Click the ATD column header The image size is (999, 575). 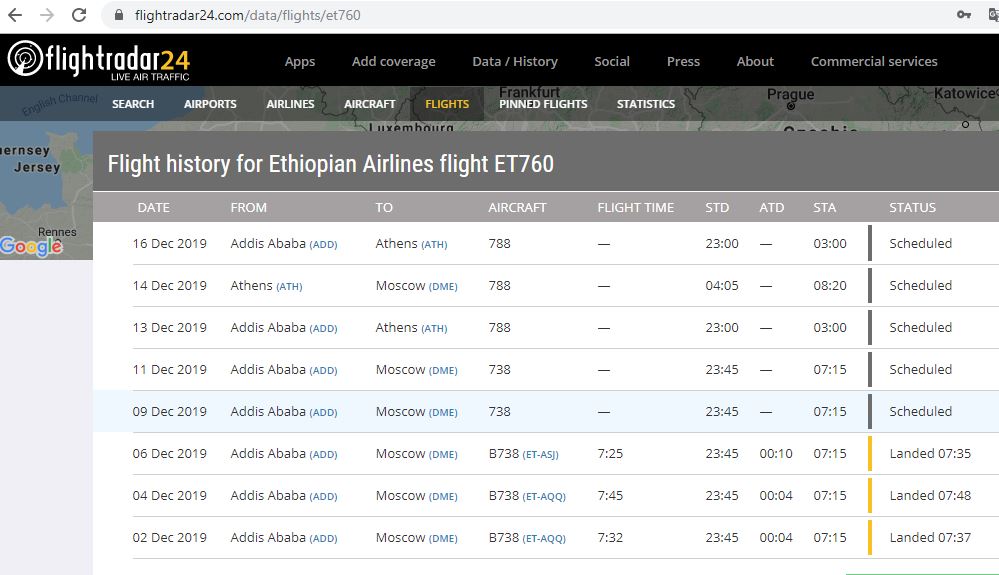click(772, 208)
